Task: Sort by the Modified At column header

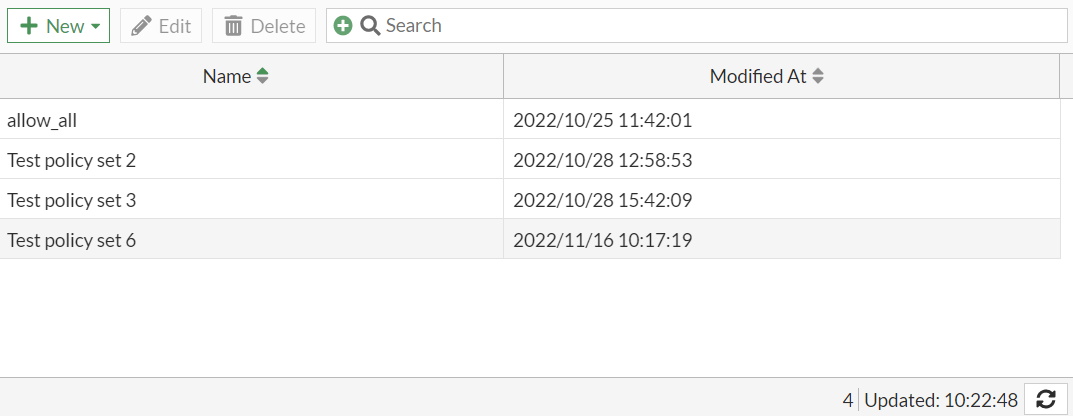Action: click(x=757, y=76)
